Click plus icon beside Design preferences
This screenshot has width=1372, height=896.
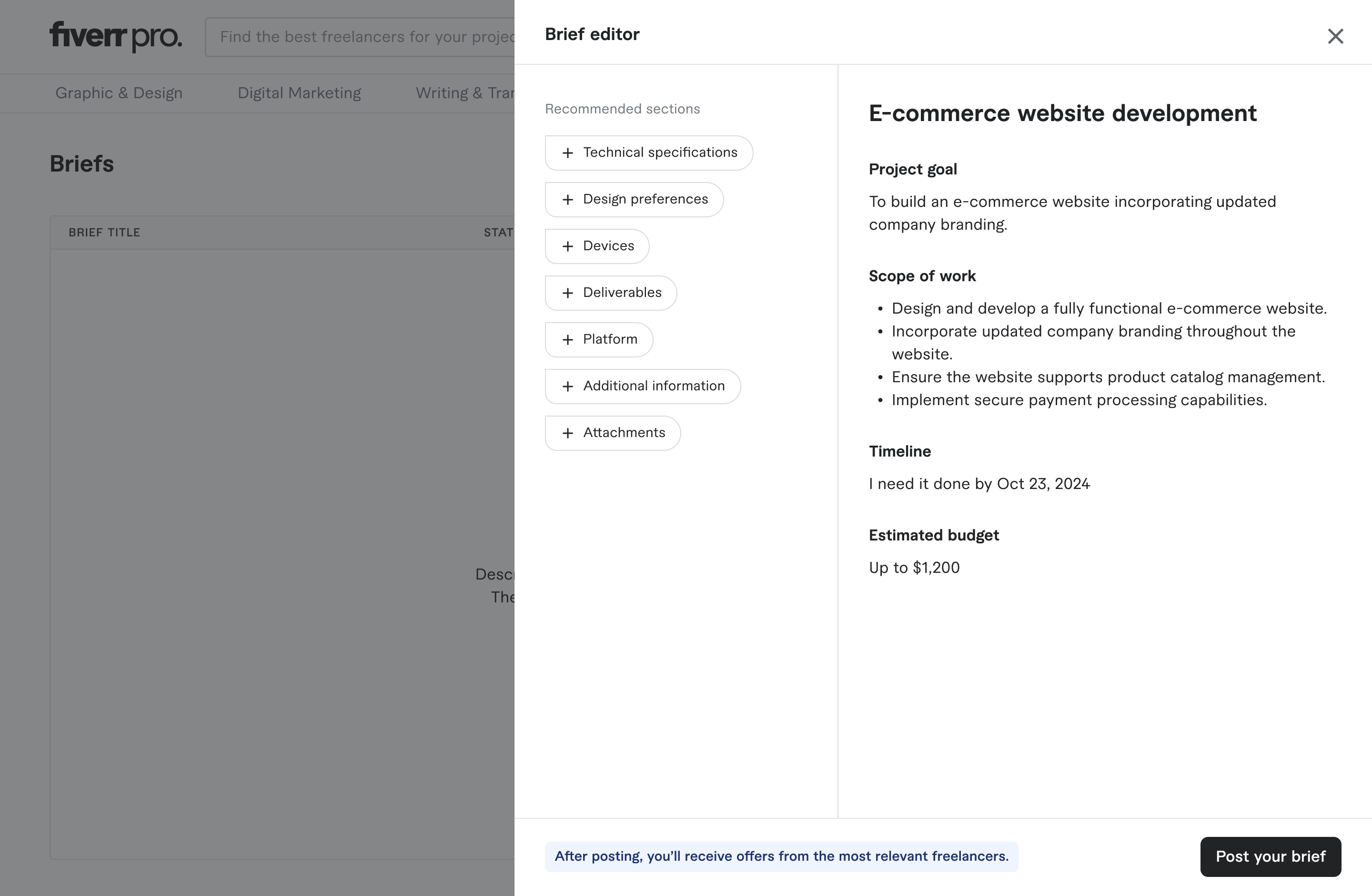click(x=568, y=200)
